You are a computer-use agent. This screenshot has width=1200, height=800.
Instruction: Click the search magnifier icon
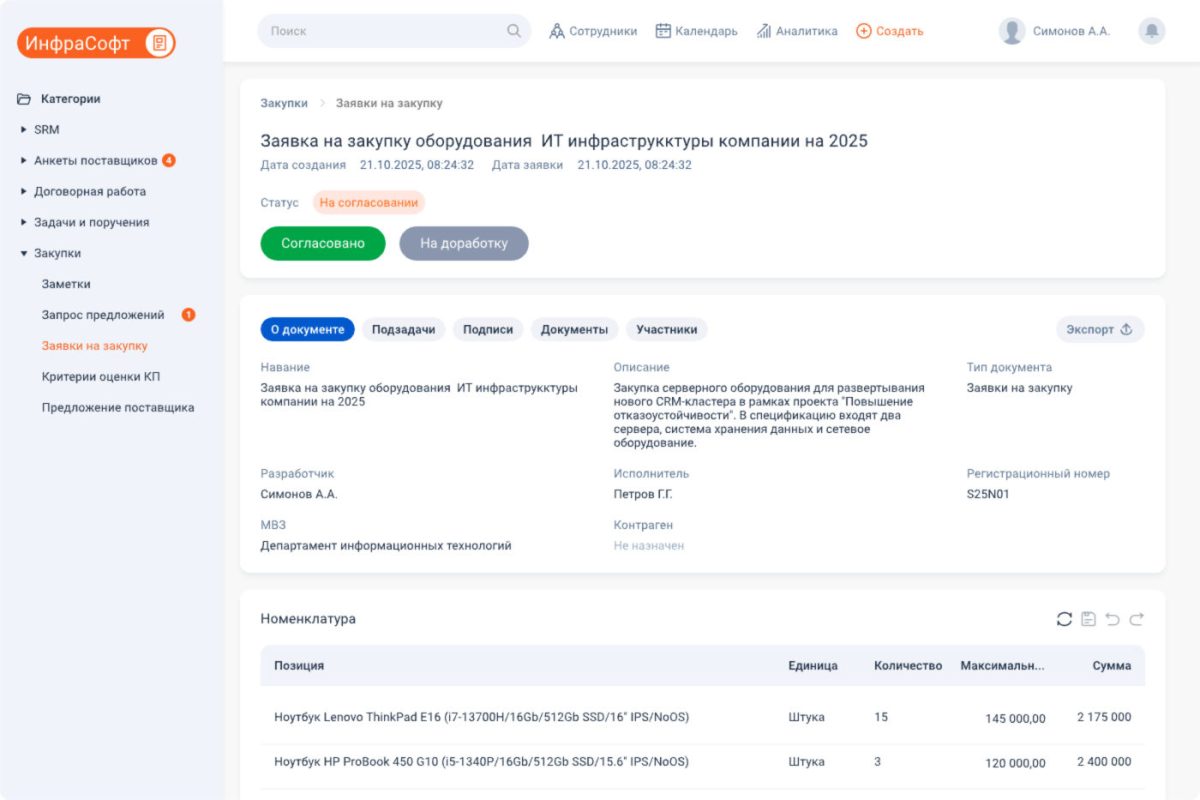(514, 31)
